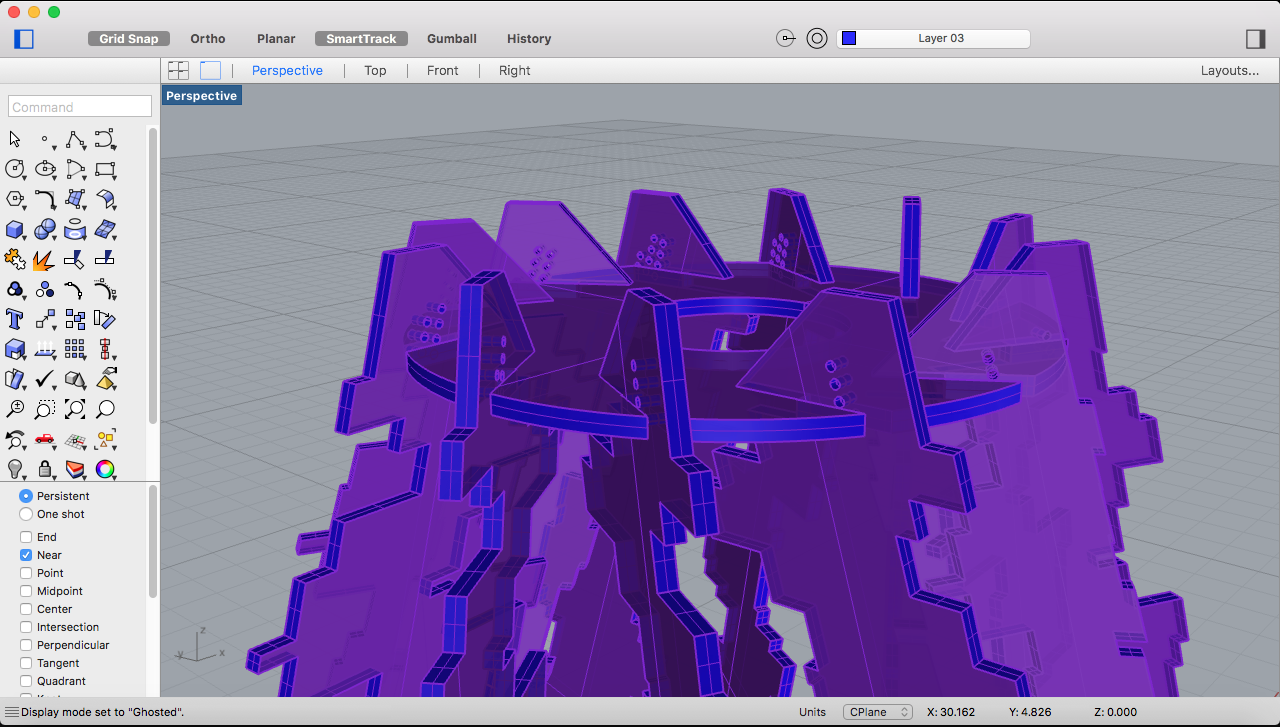Click the Zoom Window tool
This screenshot has width=1280, height=727.
45,409
